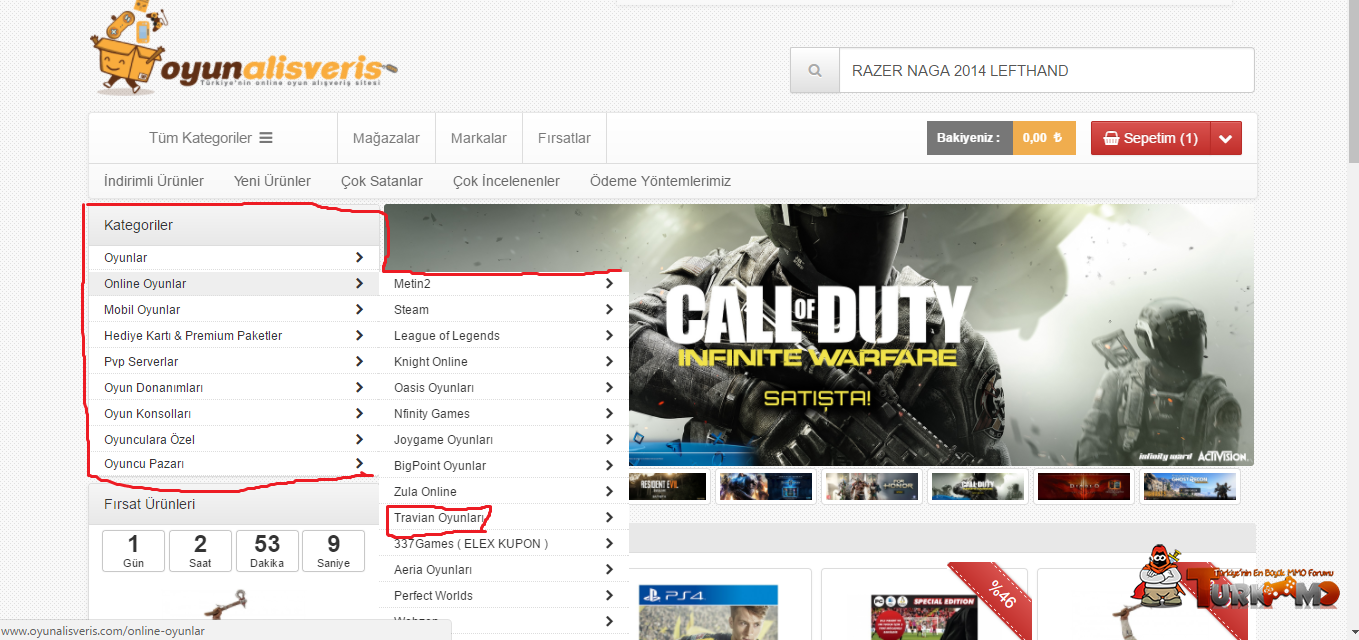Screen dimensions: 1359x640
Task: Choose Perfect Worlds from the submenu
Action: click(x=504, y=596)
